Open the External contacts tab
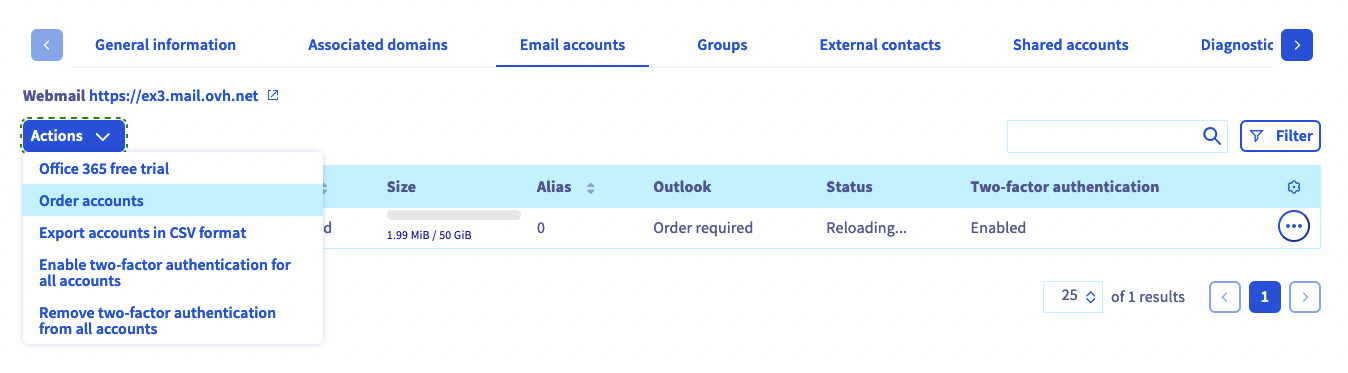The image size is (1348, 373). (x=880, y=45)
